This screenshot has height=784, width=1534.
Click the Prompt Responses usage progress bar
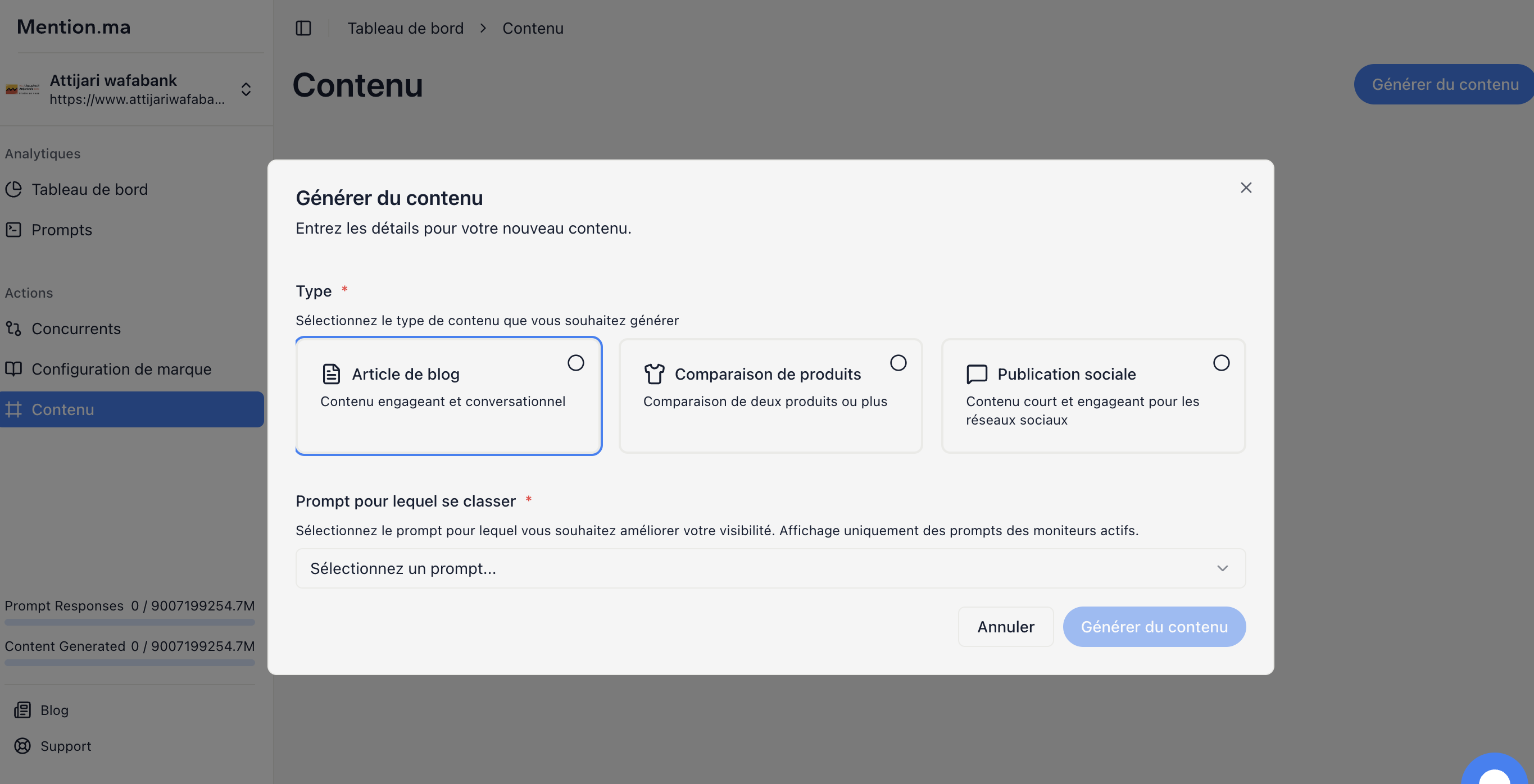tap(130, 622)
